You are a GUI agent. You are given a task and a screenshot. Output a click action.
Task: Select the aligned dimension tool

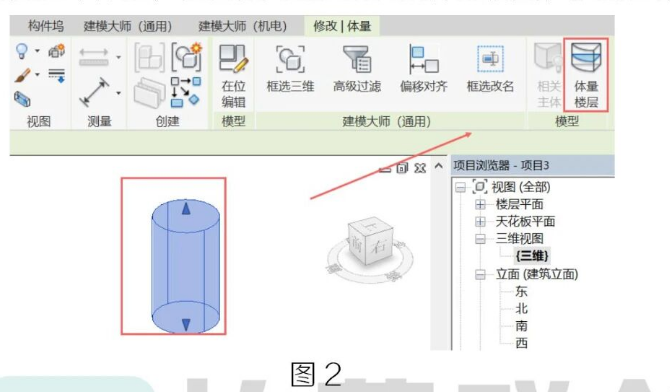tap(94, 57)
